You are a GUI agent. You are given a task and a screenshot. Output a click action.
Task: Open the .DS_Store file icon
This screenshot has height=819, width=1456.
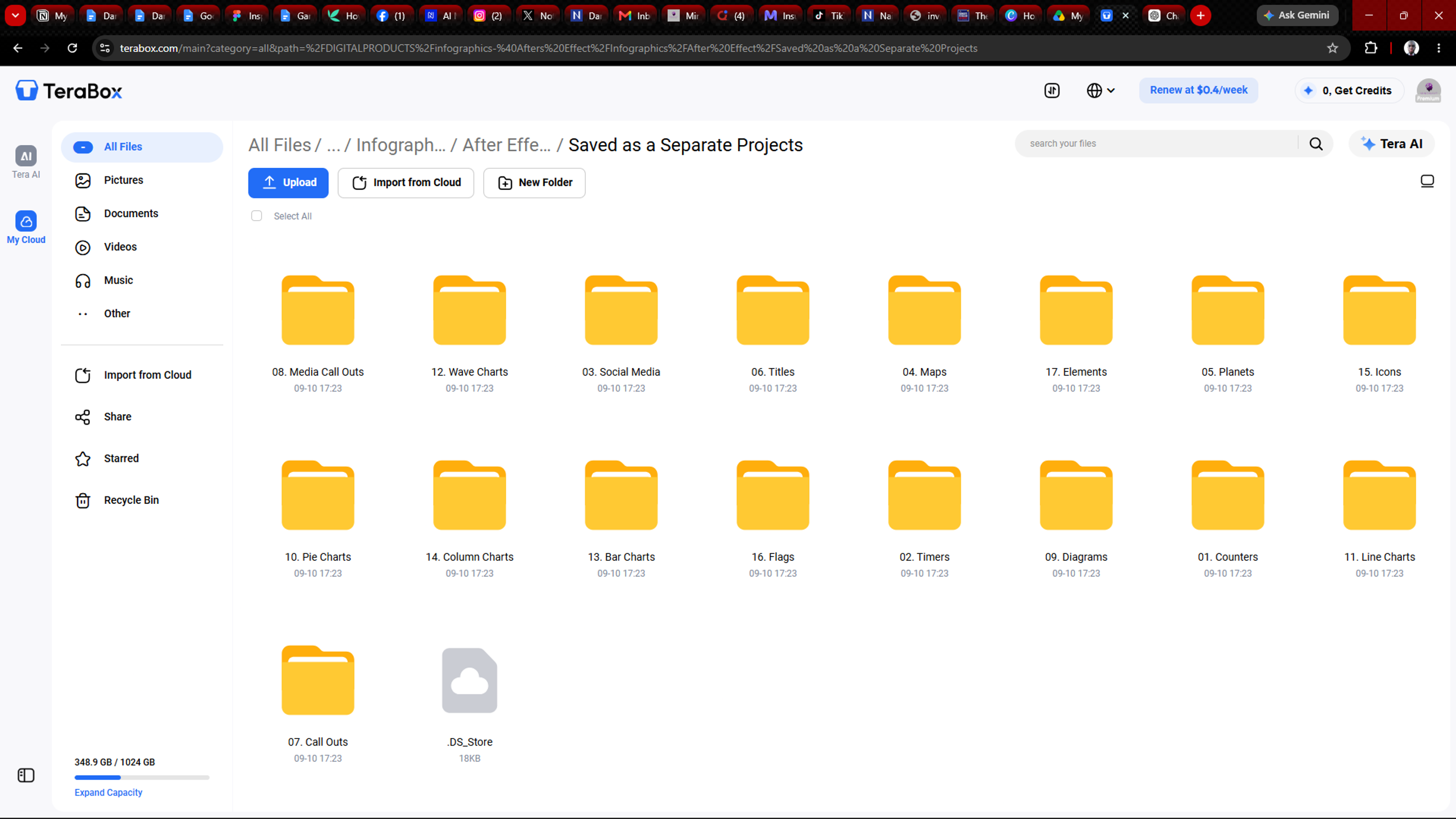click(470, 680)
